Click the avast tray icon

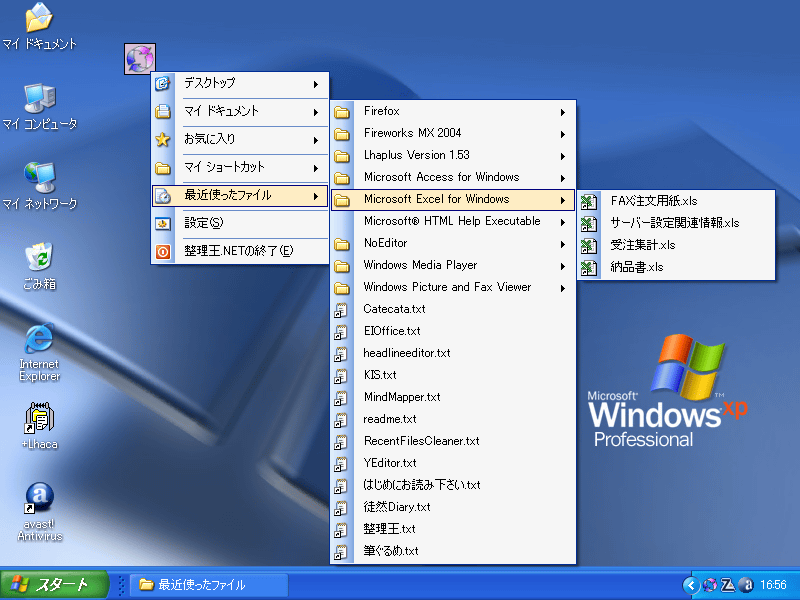coord(746,585)
